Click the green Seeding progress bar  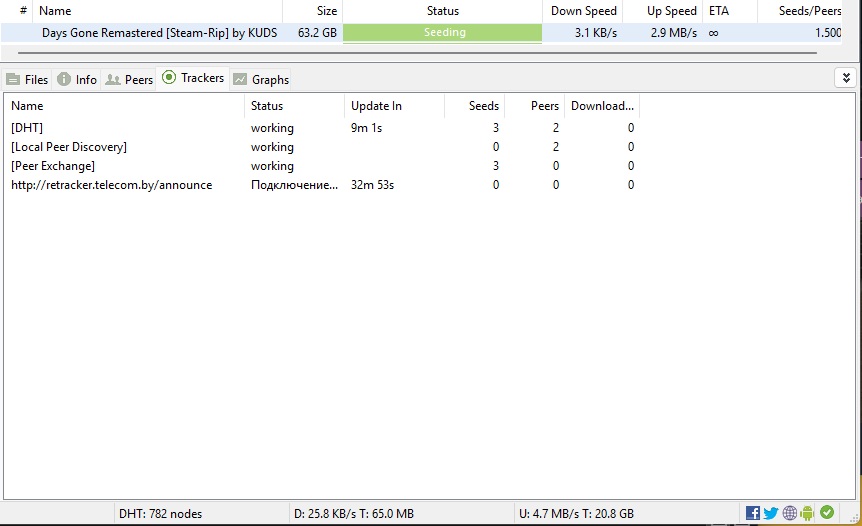point(443,32)
